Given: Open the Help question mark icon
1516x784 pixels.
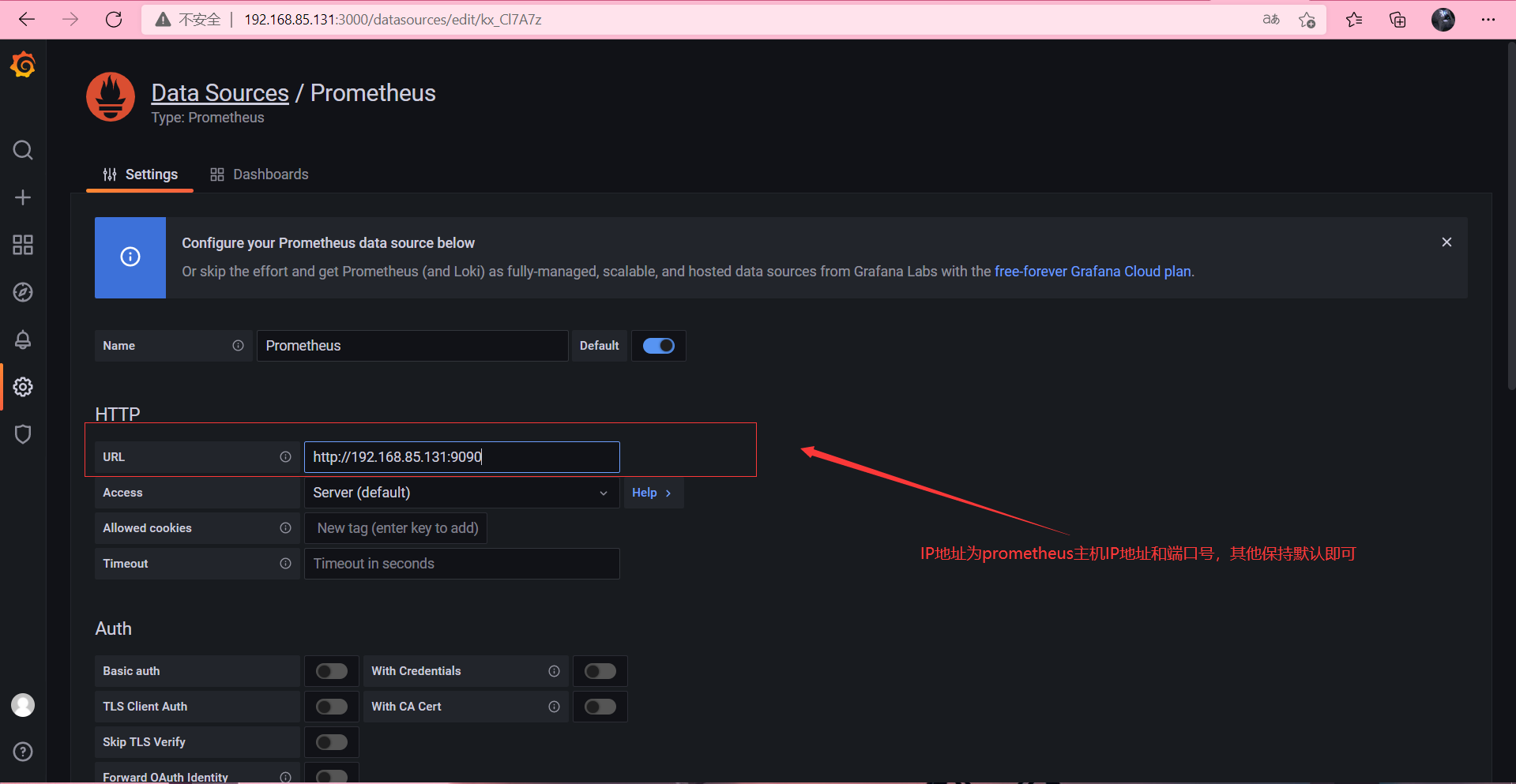Looking at the screenshot, I should (23, 752).
